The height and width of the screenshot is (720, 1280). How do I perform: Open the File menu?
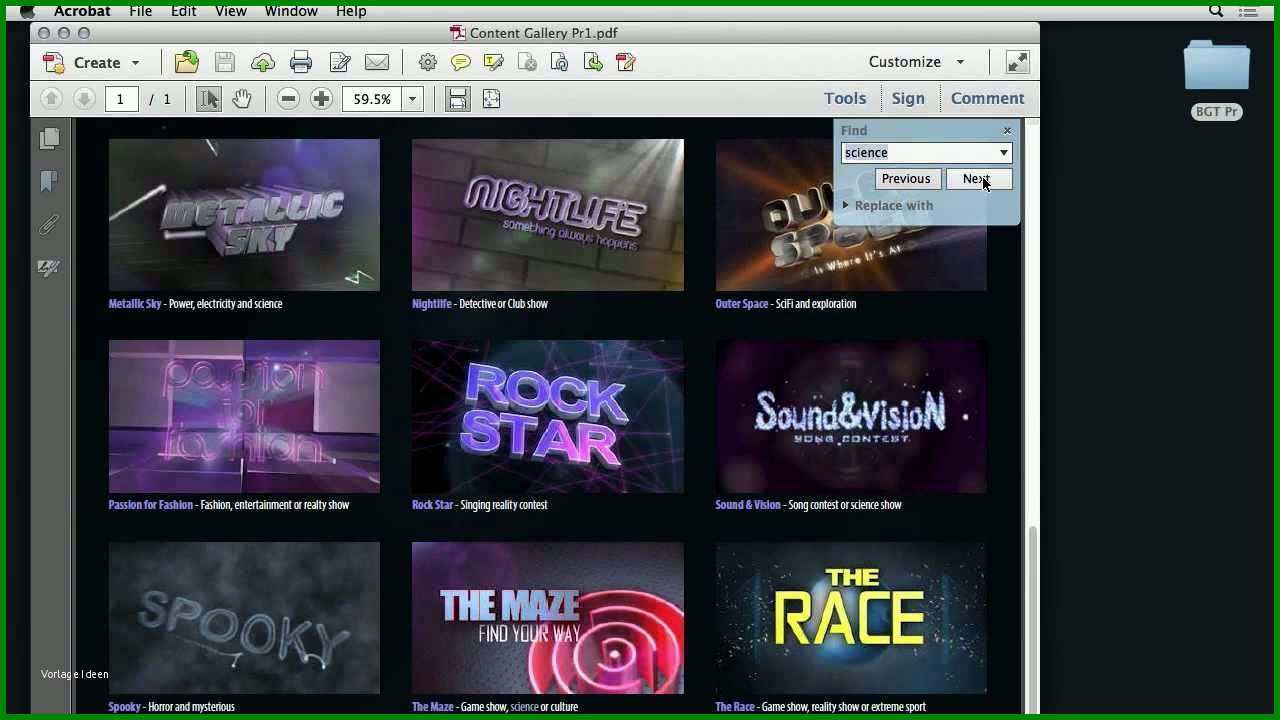(x=140, y=11)
